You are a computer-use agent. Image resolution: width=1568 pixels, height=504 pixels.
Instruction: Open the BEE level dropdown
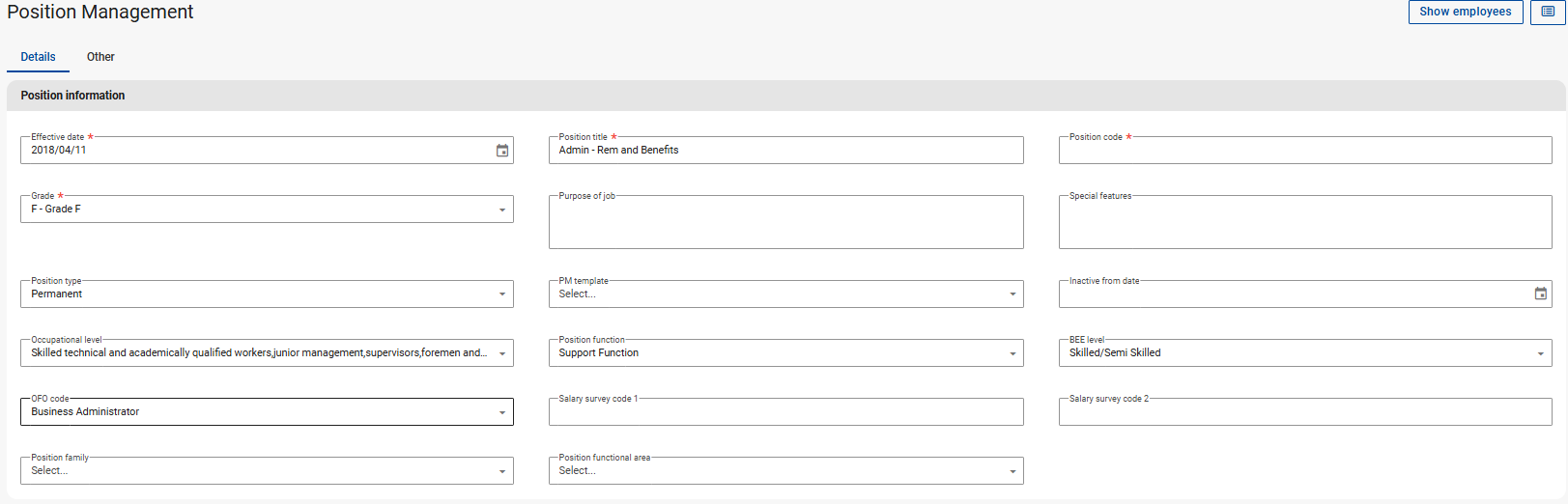[x=1540, y=353]
